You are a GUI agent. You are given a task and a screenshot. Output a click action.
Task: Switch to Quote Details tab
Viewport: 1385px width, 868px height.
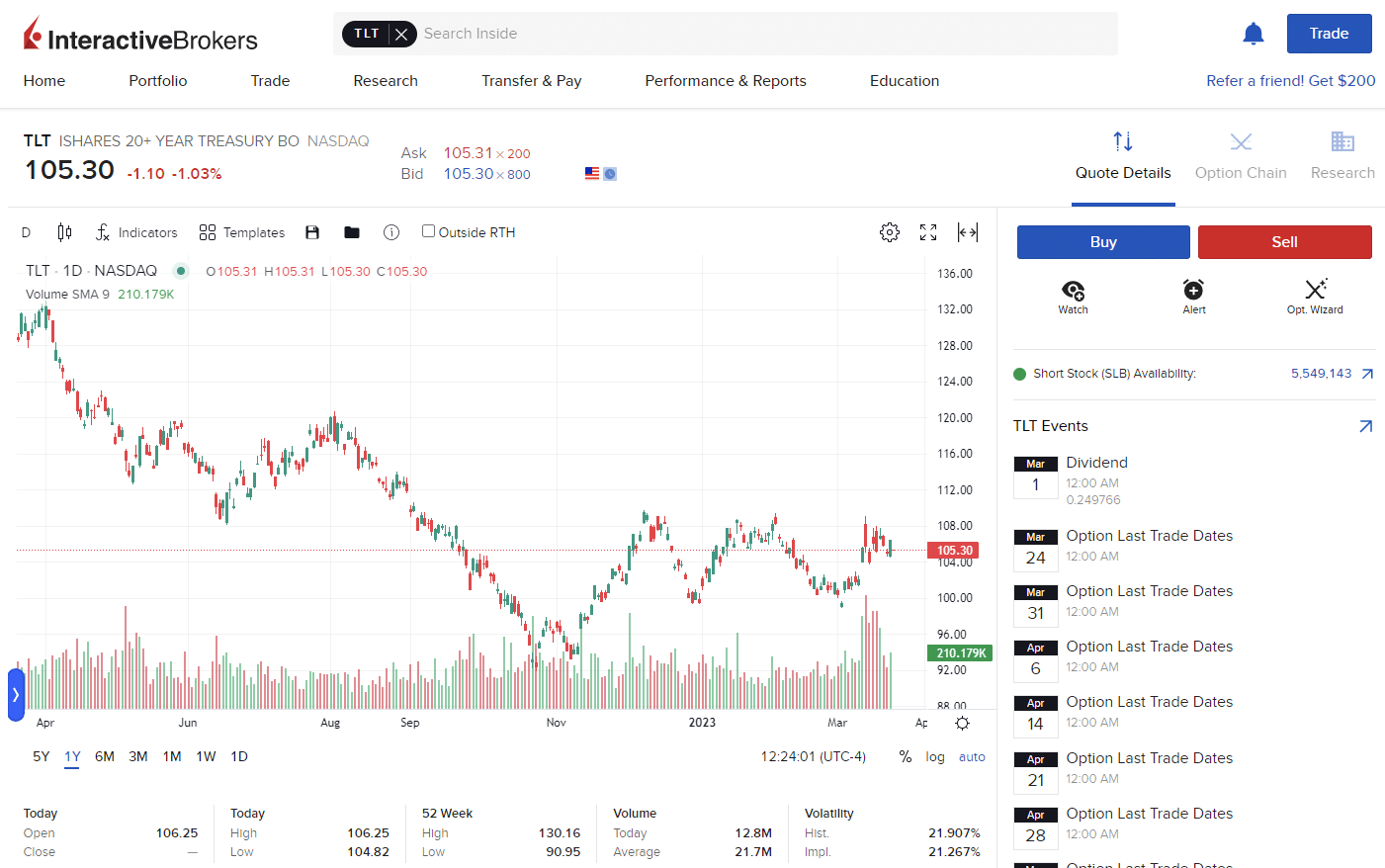coord(1123,156)
